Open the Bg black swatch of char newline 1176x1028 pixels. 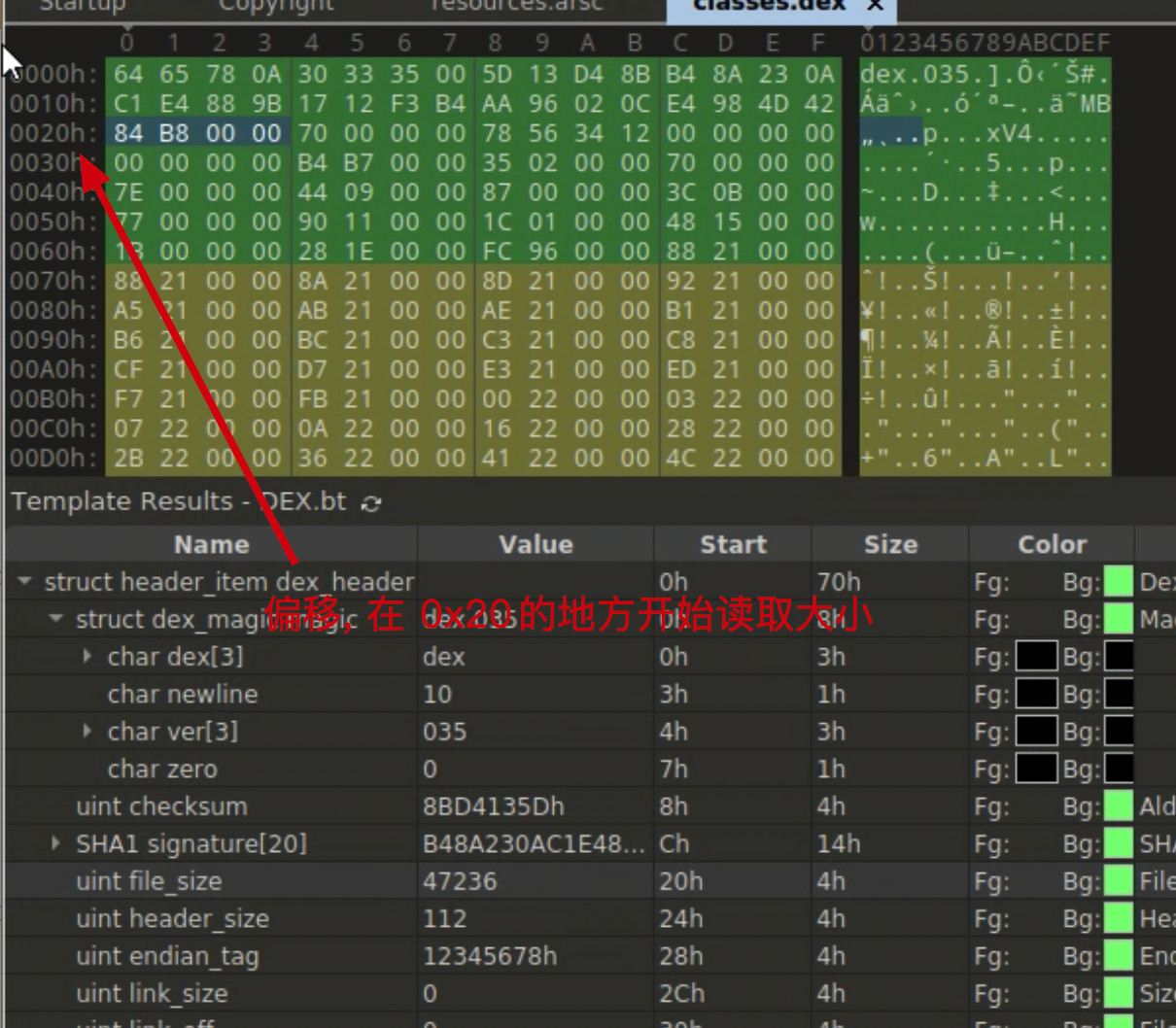coord(1119,694)
